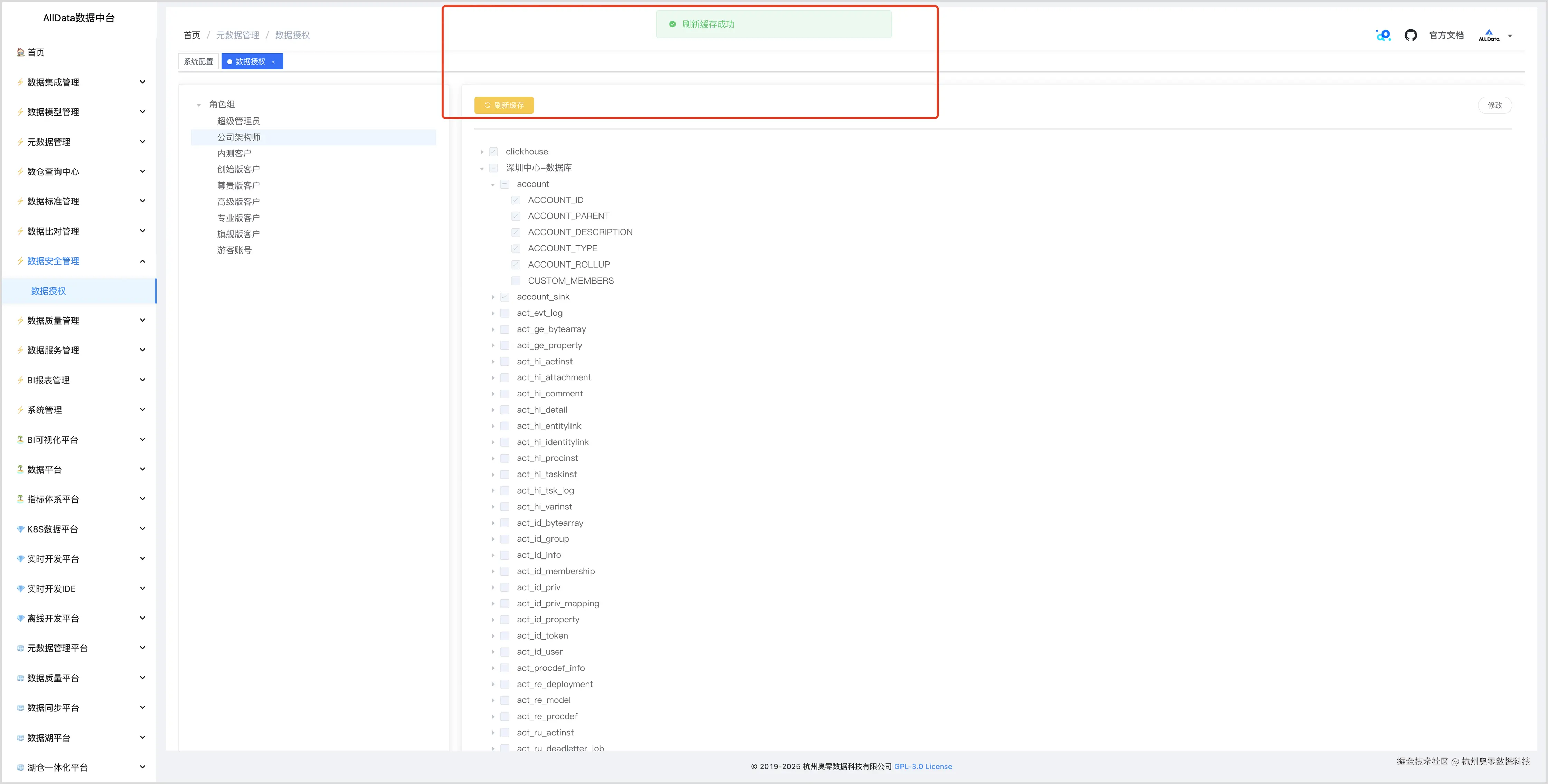Click the lightning icon next to 元数据管理
This screenshot has height=784, width=1548.
20,142
